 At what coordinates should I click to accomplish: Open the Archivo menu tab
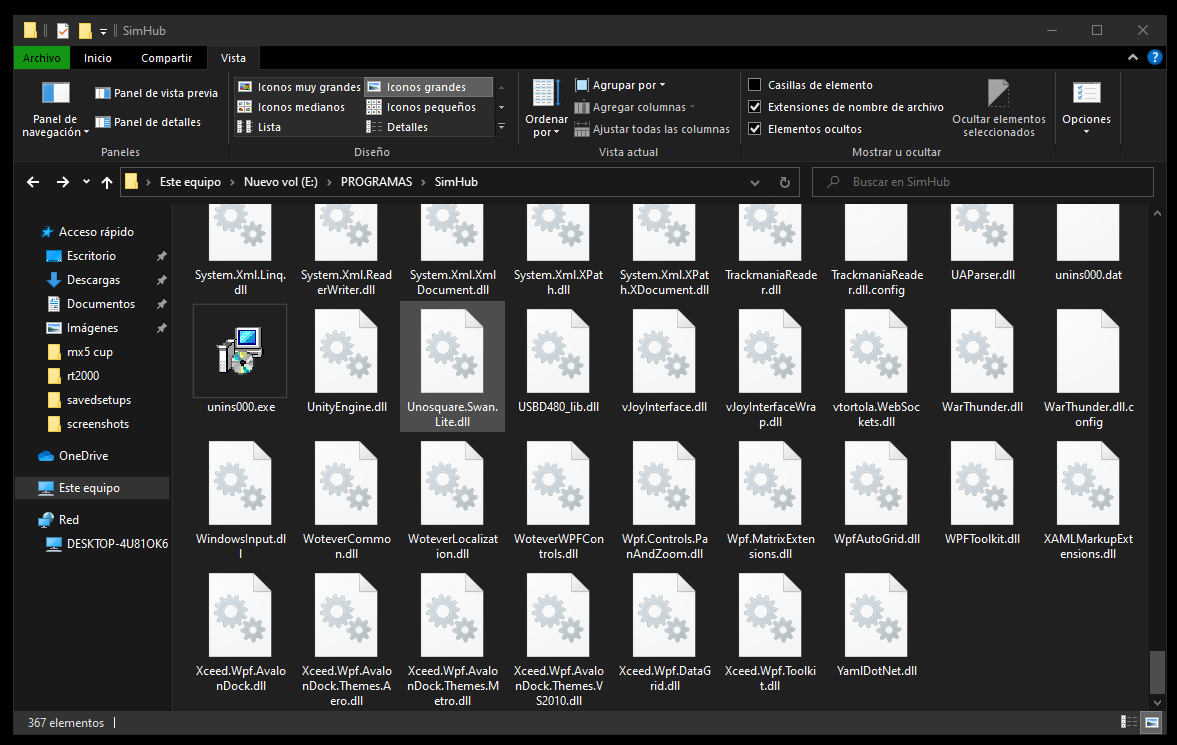tap(41, 58)
